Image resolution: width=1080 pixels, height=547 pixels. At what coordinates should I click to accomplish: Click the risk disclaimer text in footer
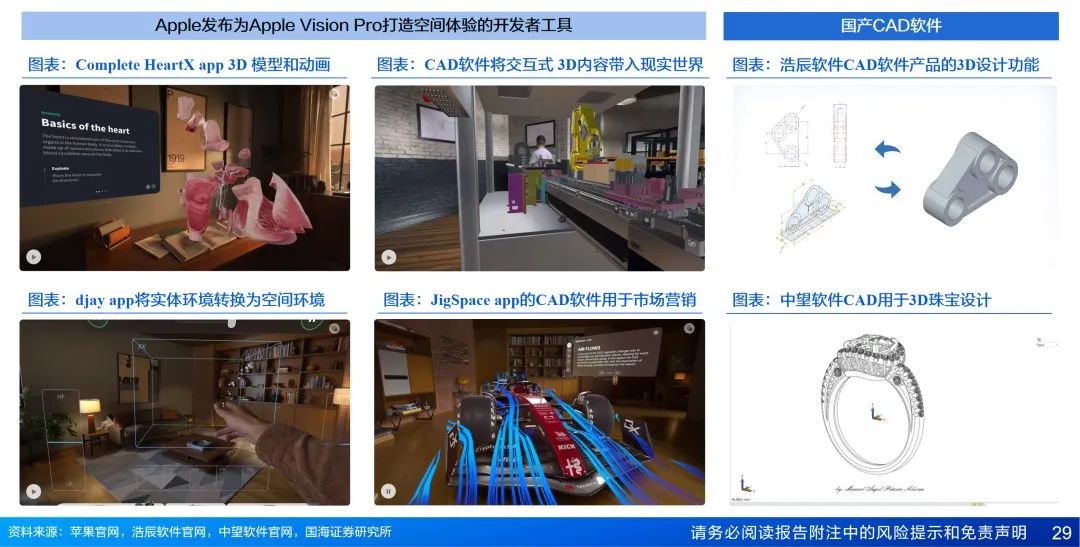point(858,533)
